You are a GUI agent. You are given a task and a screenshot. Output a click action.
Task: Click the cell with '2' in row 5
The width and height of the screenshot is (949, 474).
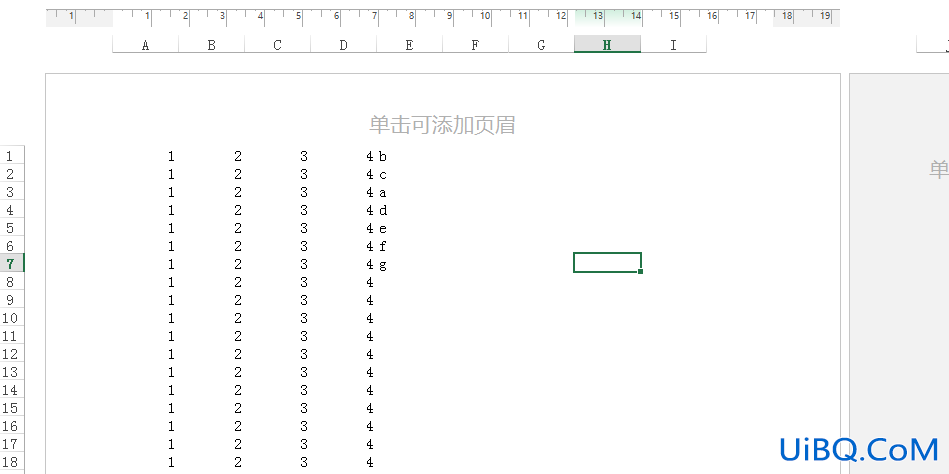(x=211, y=228)
